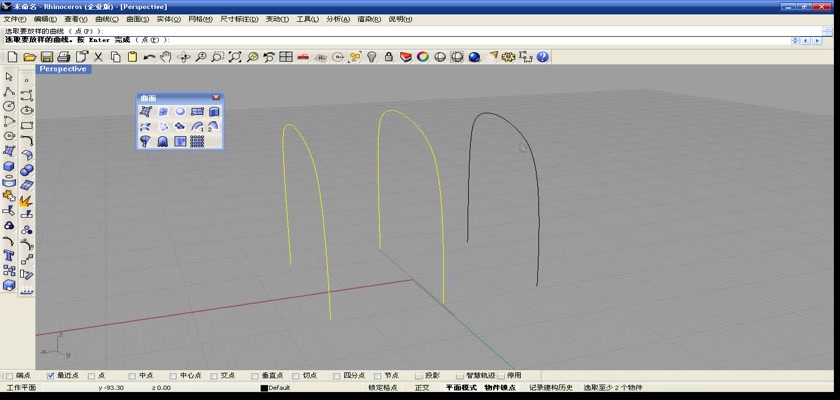Open the 曲面 menu in menu bar

pyautogui.click(x=138, y=19)
